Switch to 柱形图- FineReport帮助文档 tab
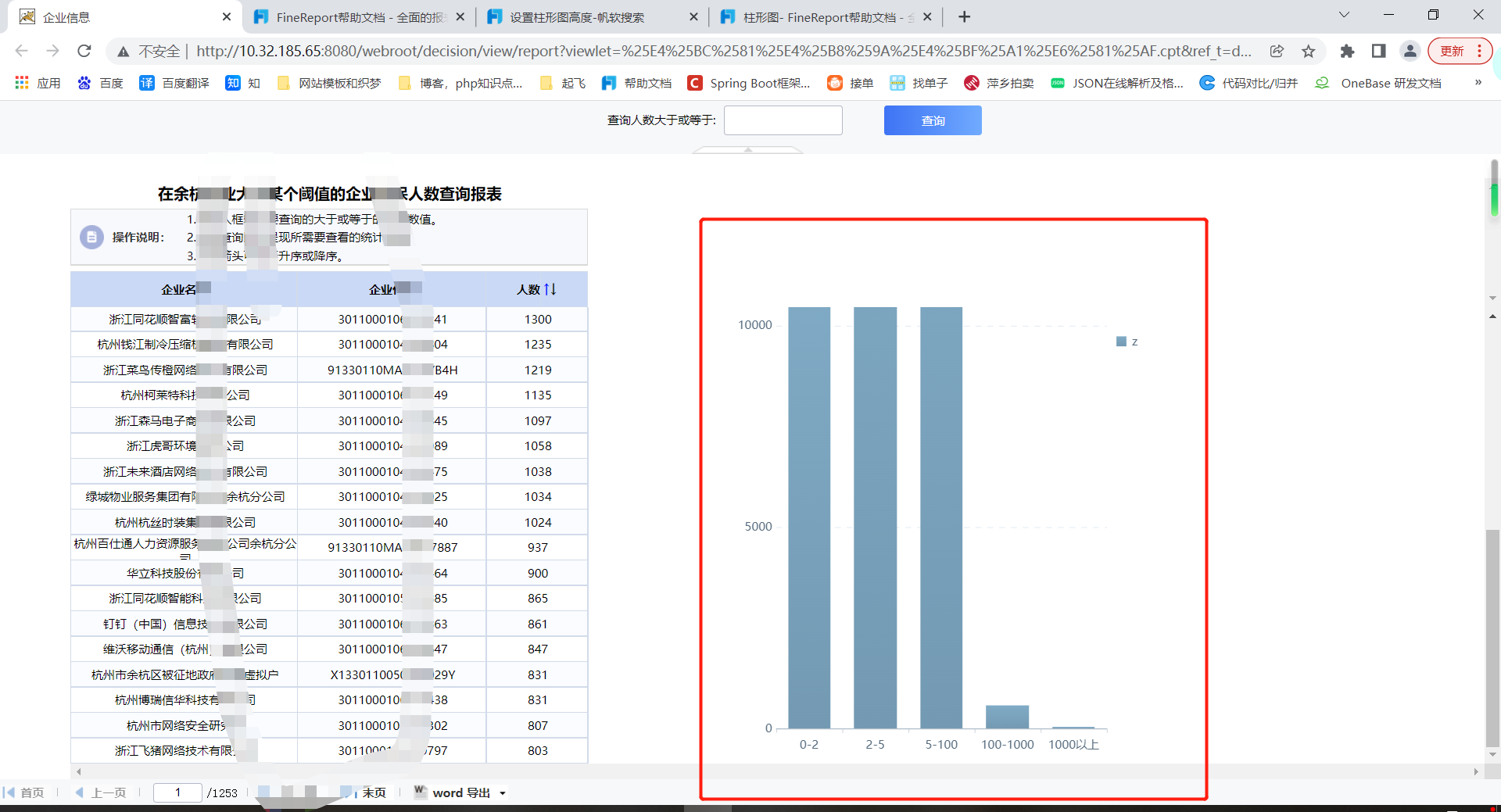 (821, 17)
